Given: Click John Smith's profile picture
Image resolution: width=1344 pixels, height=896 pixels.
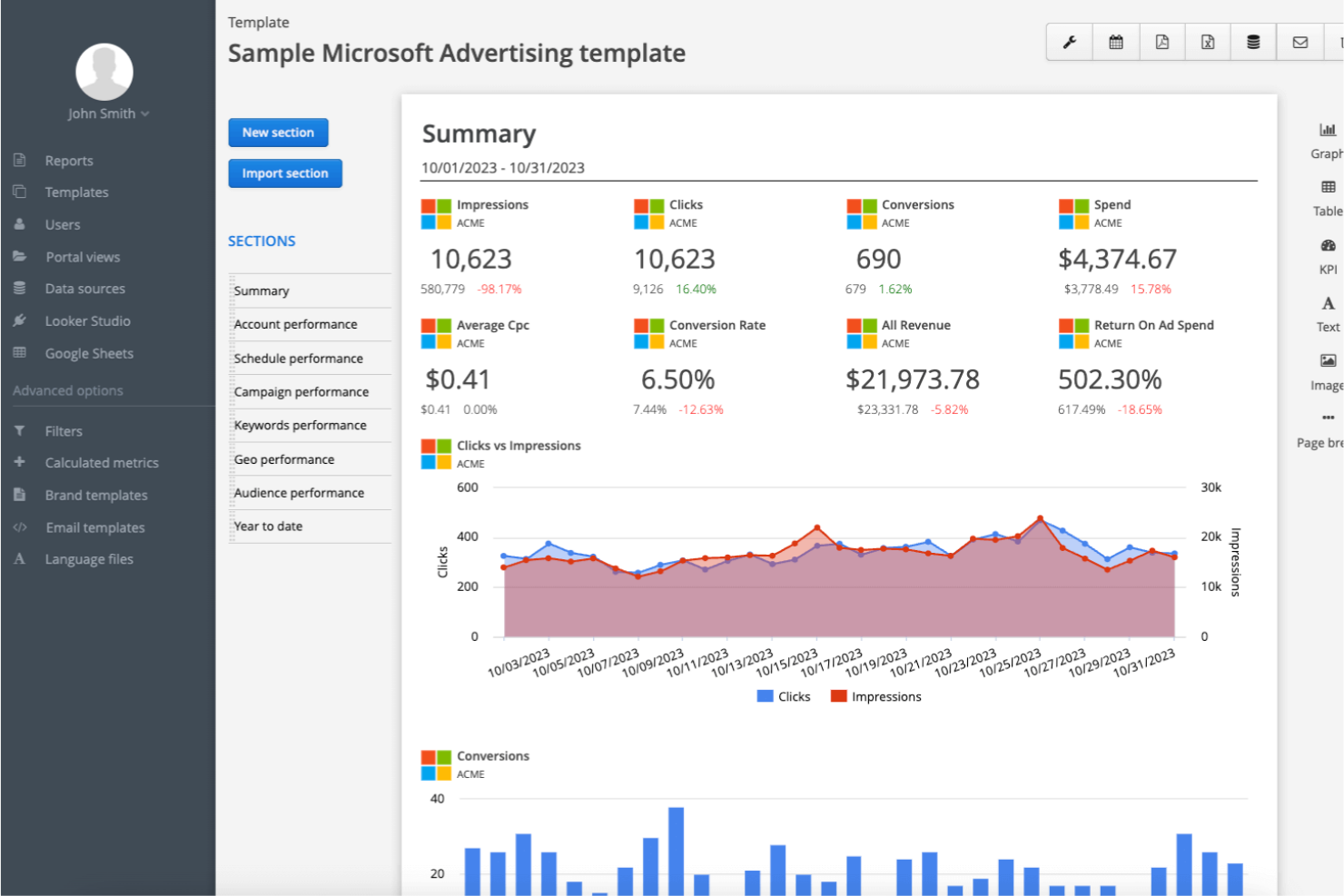Looking at the screenshot, I should click(x=104, y=72).
